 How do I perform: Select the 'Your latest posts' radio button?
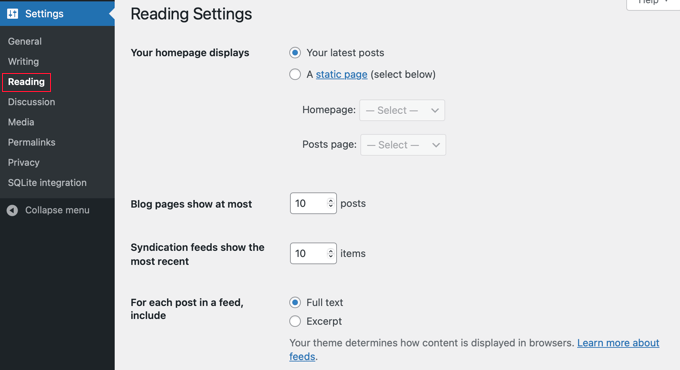click(295, 53)
